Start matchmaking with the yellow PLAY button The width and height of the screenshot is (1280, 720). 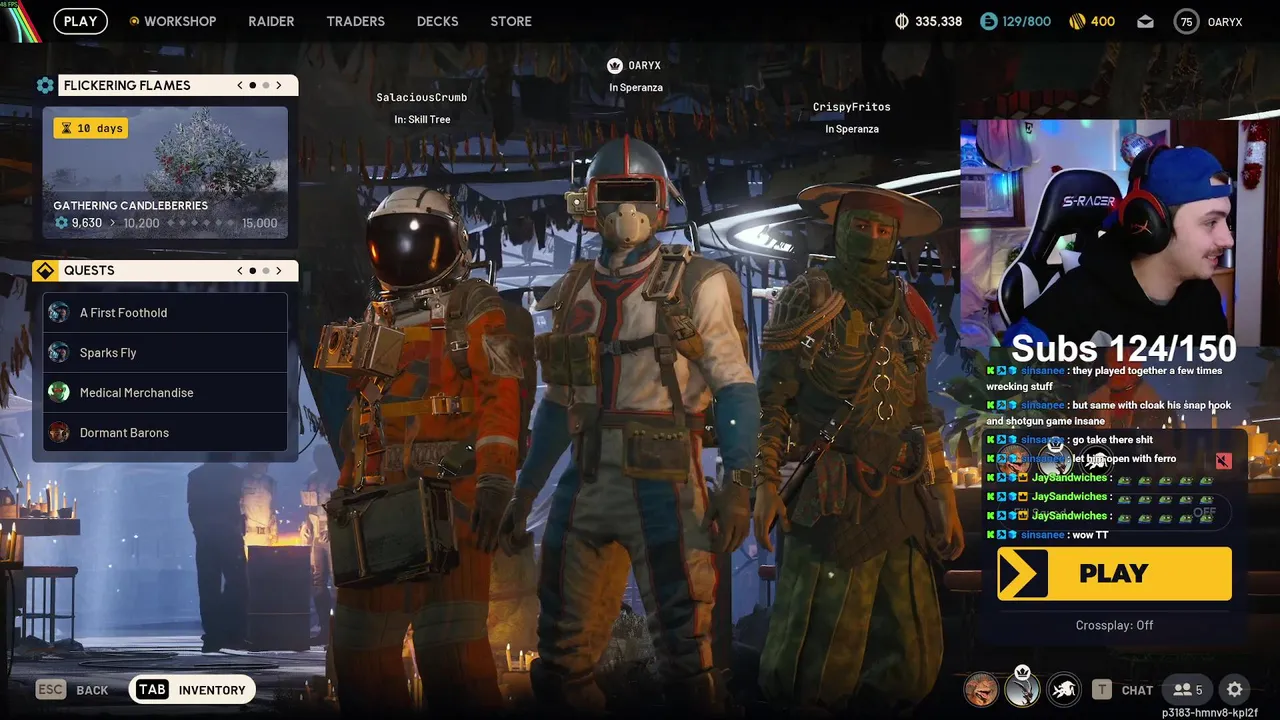pyautogui.click(x=1114, y=573)
